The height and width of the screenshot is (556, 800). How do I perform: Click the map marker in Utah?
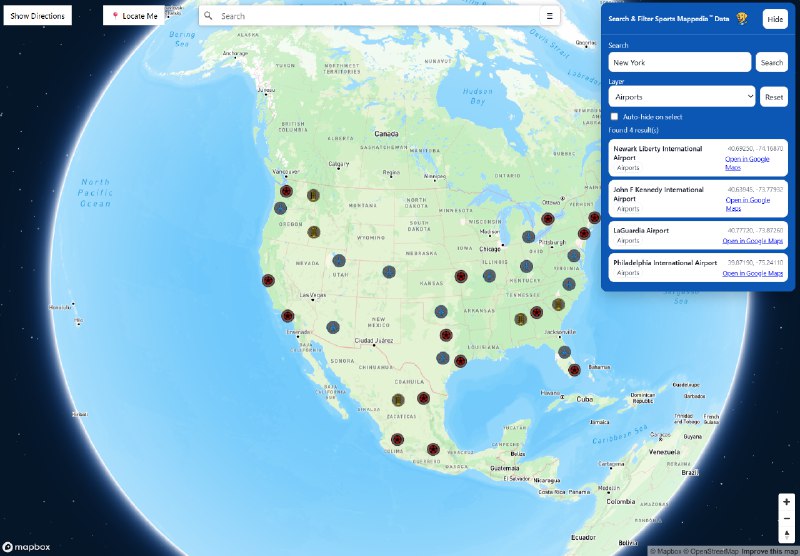click(x=340, y=261)
